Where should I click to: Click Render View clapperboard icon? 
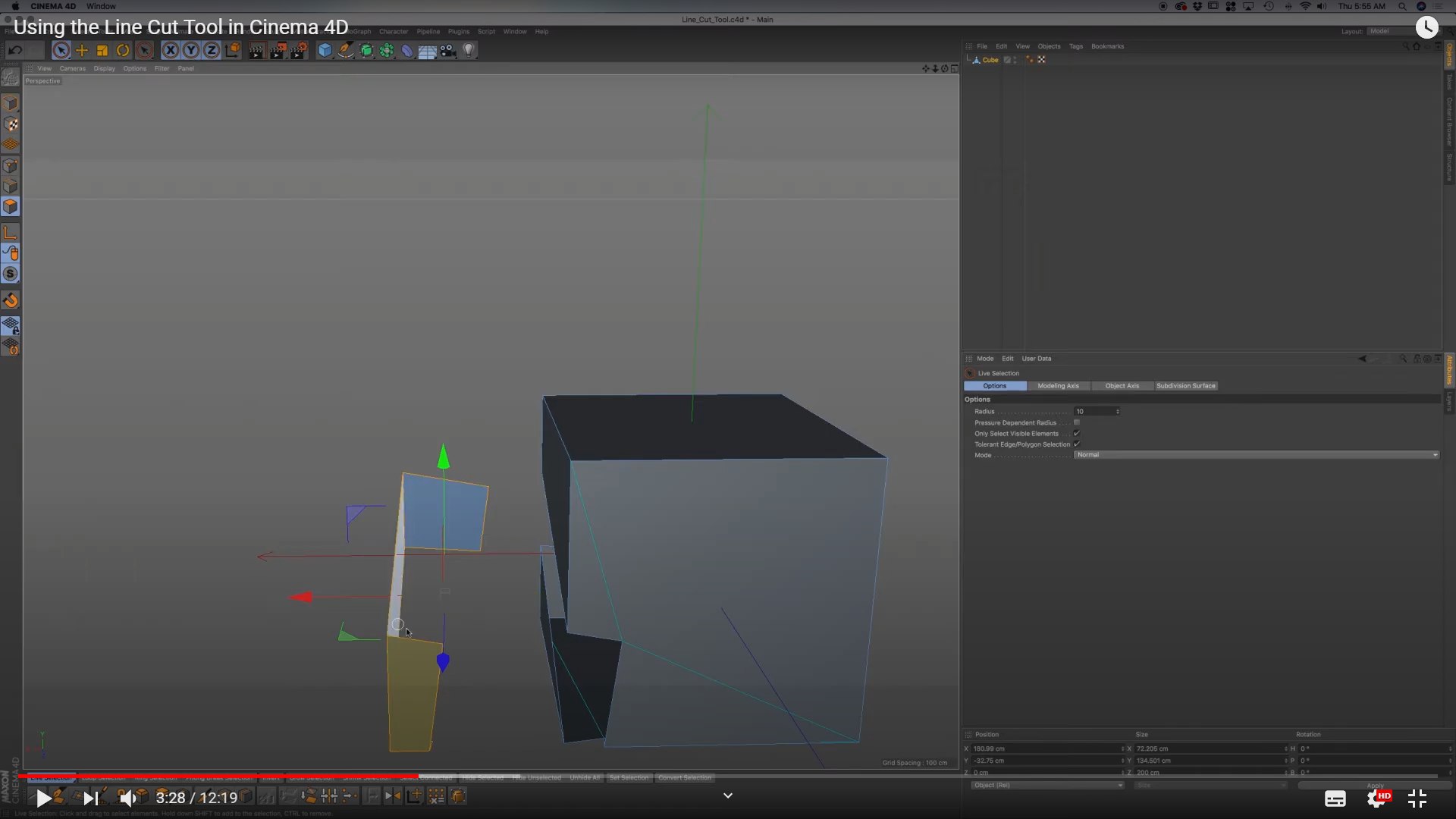256,50
